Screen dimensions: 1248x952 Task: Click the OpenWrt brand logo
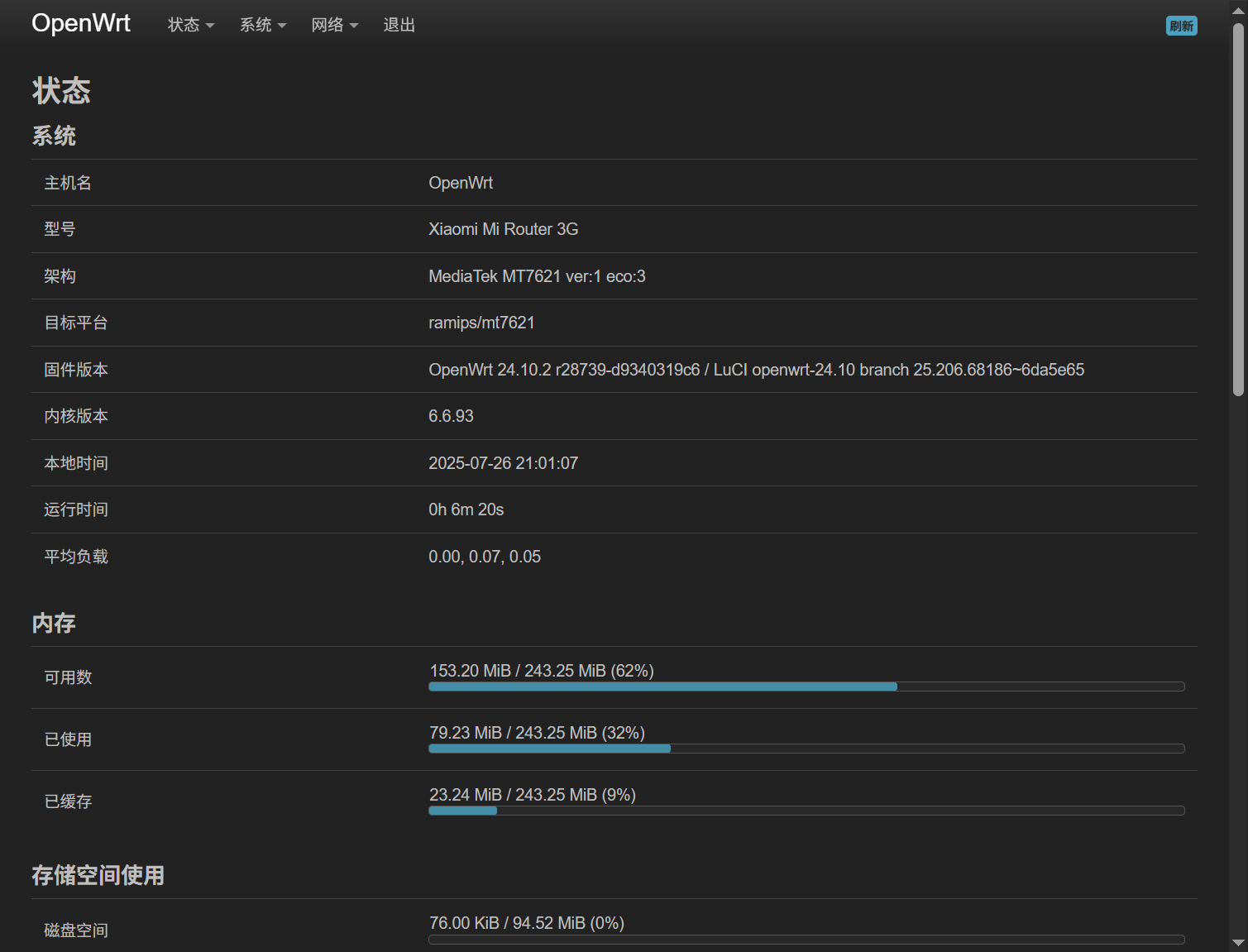point(80,23)
